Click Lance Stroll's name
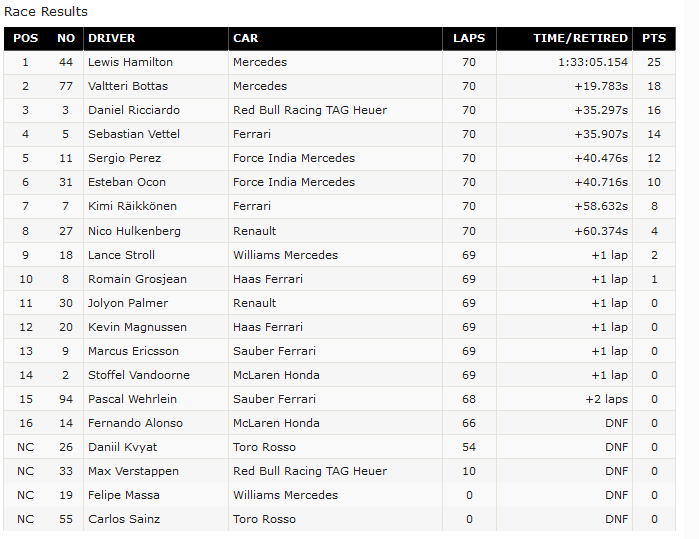 coord(121,255)
